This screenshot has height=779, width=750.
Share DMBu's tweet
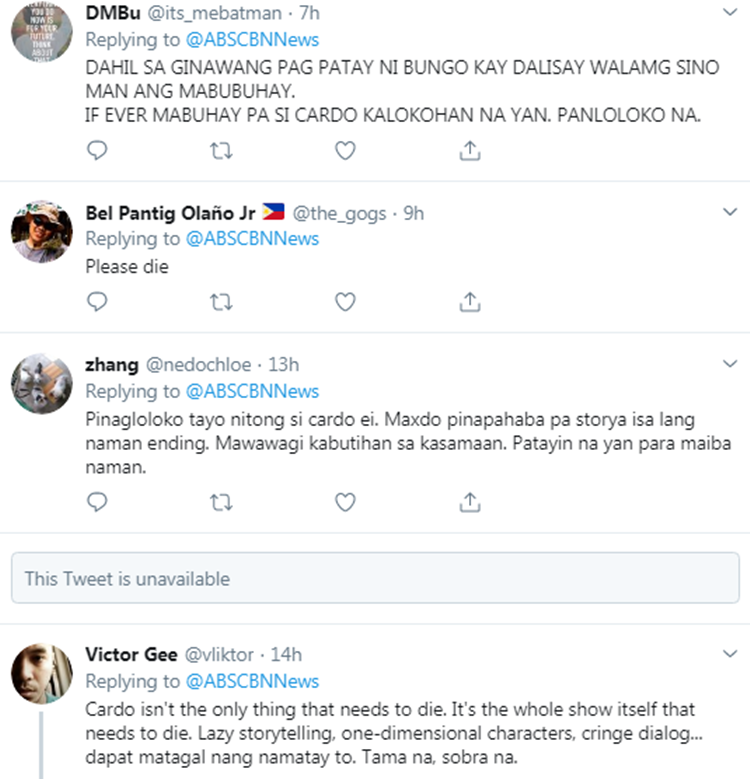(x=469, y=150)
